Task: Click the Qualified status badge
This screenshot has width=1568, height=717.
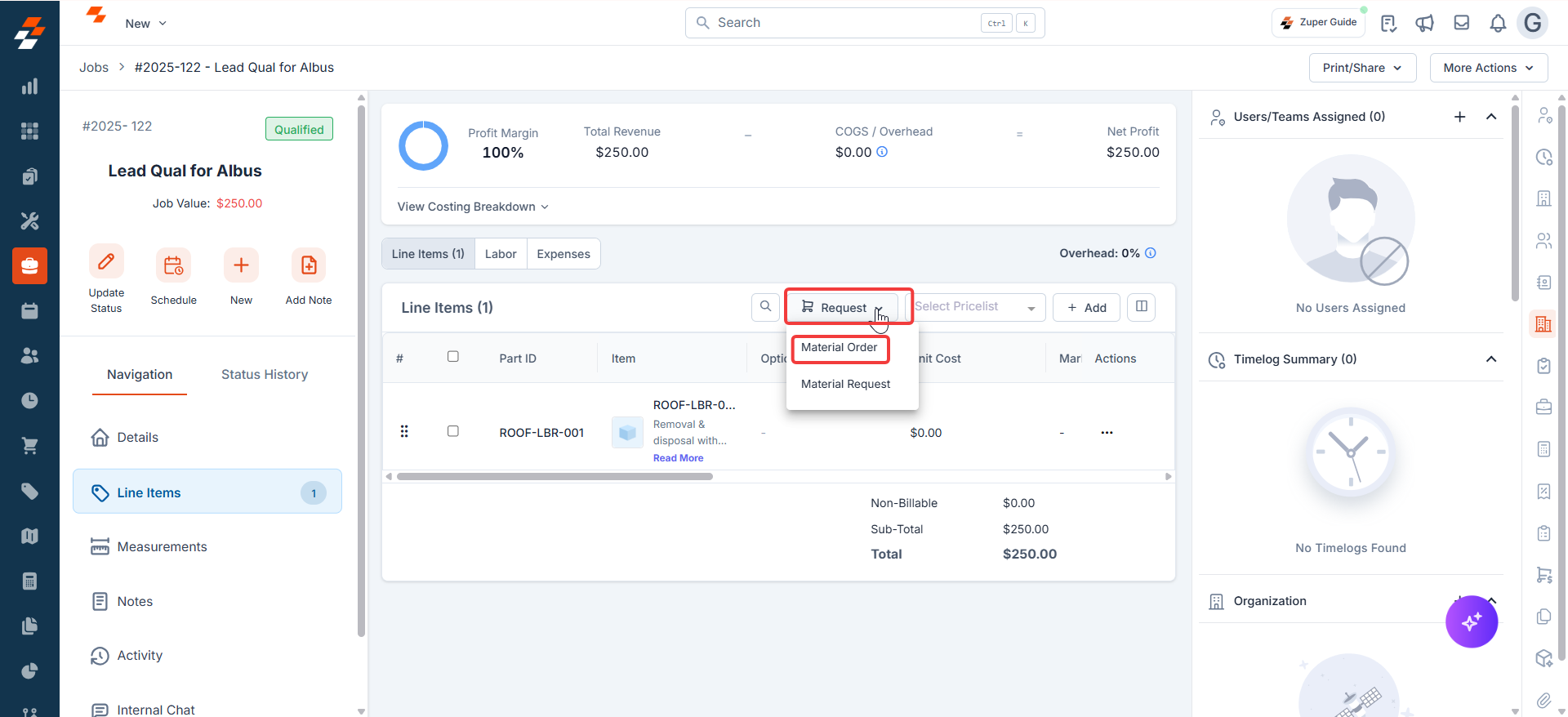Action: pyautogui.click(x=299, y=129)
